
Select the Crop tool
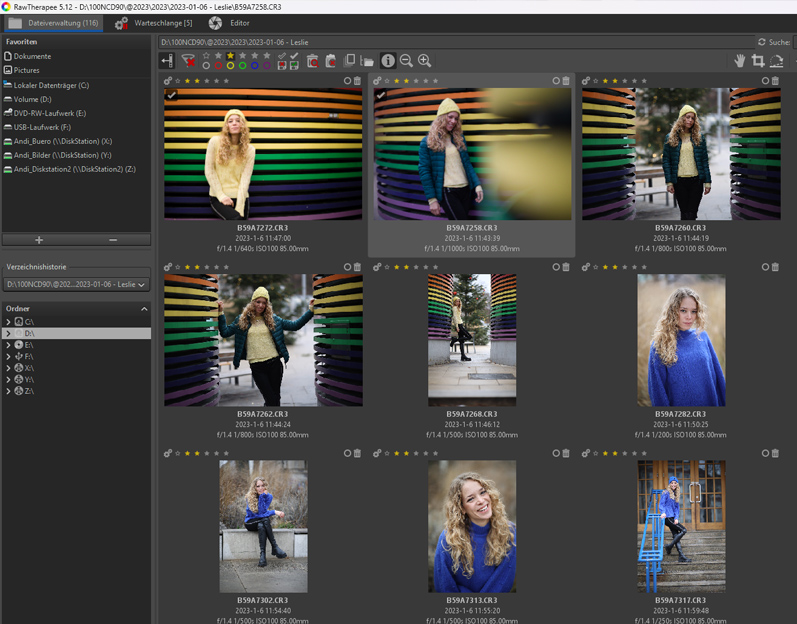[758, 61]
